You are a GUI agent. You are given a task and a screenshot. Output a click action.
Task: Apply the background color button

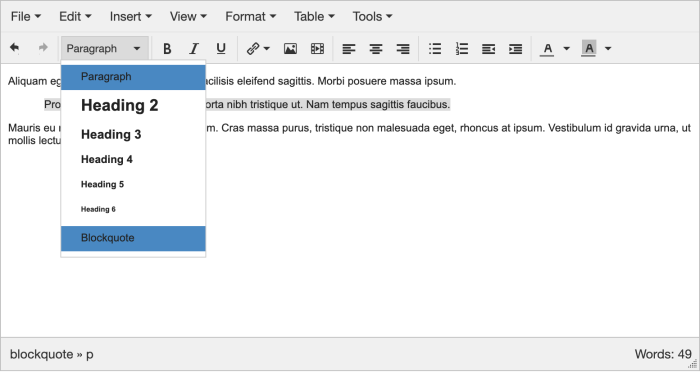(588, 48)
